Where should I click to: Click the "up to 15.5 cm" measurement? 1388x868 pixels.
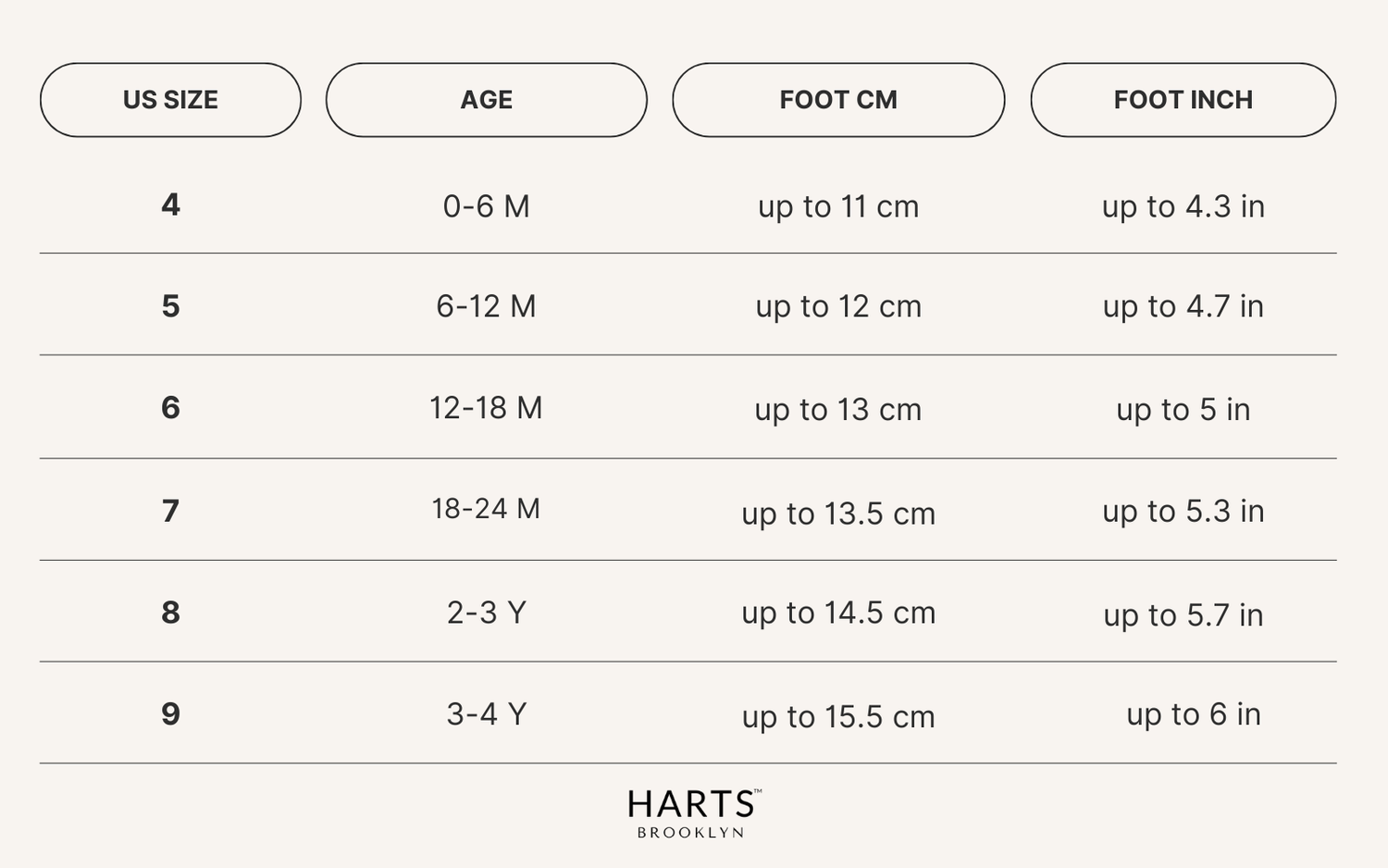pyautogui.click(x=838, y=717)
